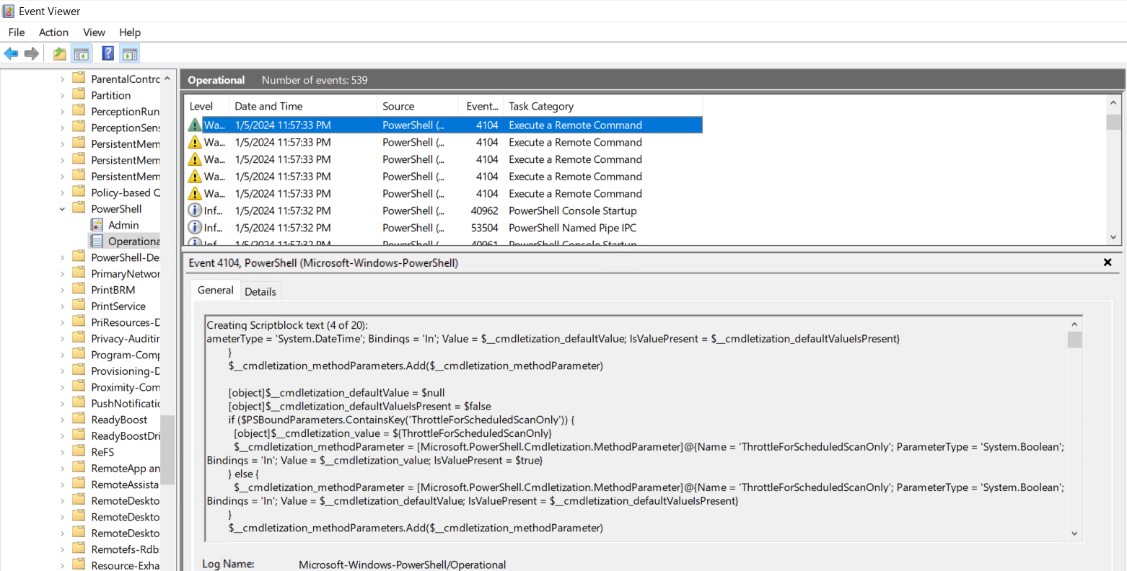Select the Privacy-Auditing folder in tree
The image size is (1127, 571).
pos(125,338)
